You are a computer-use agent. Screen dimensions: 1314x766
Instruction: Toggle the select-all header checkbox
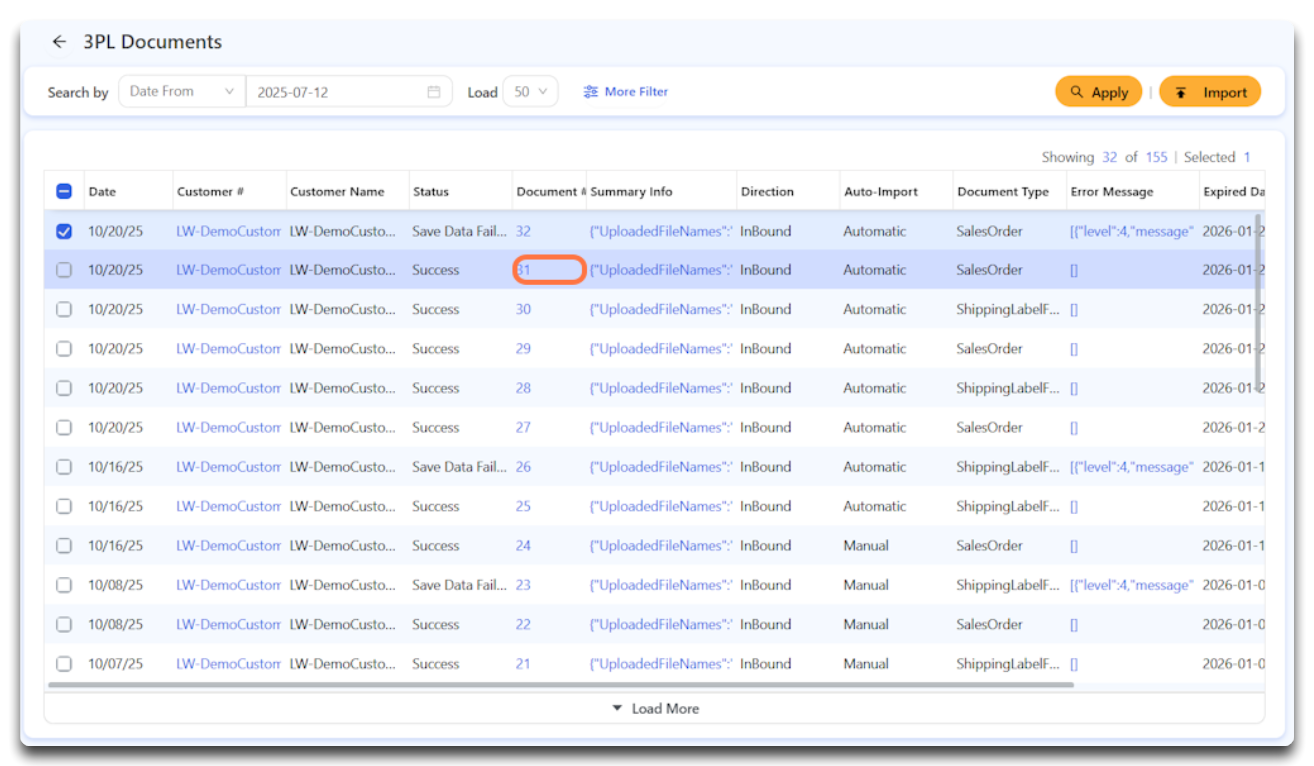point(64,192)
